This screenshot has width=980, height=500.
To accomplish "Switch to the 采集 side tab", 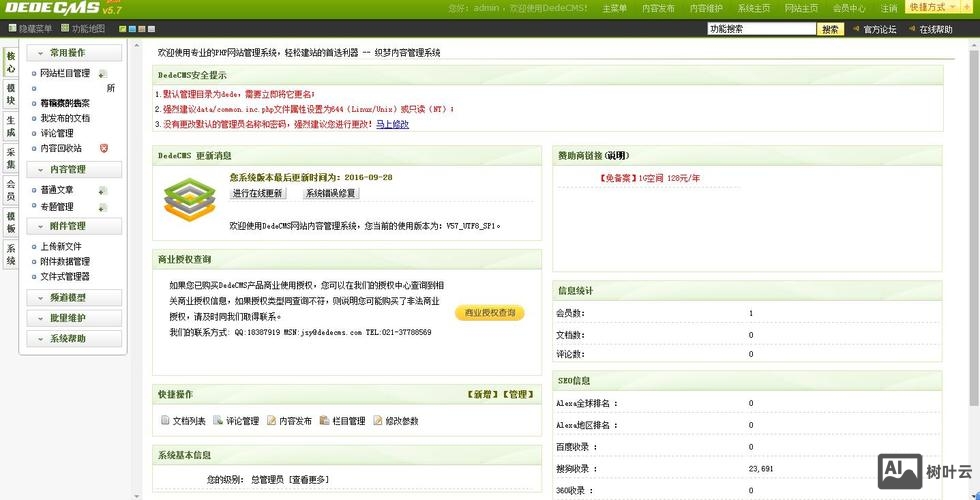I will pos(11,159).
